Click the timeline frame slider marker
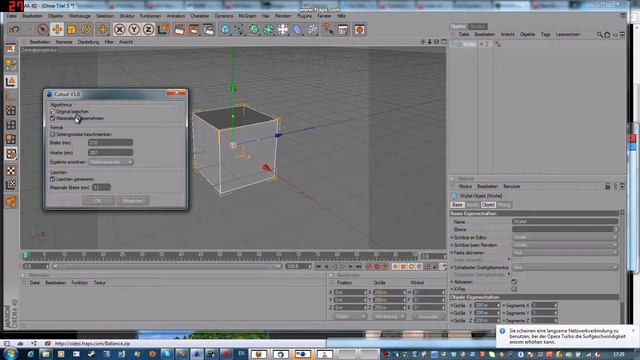Image resolution: width=640 pixels, height=360 pixels. 26,255
